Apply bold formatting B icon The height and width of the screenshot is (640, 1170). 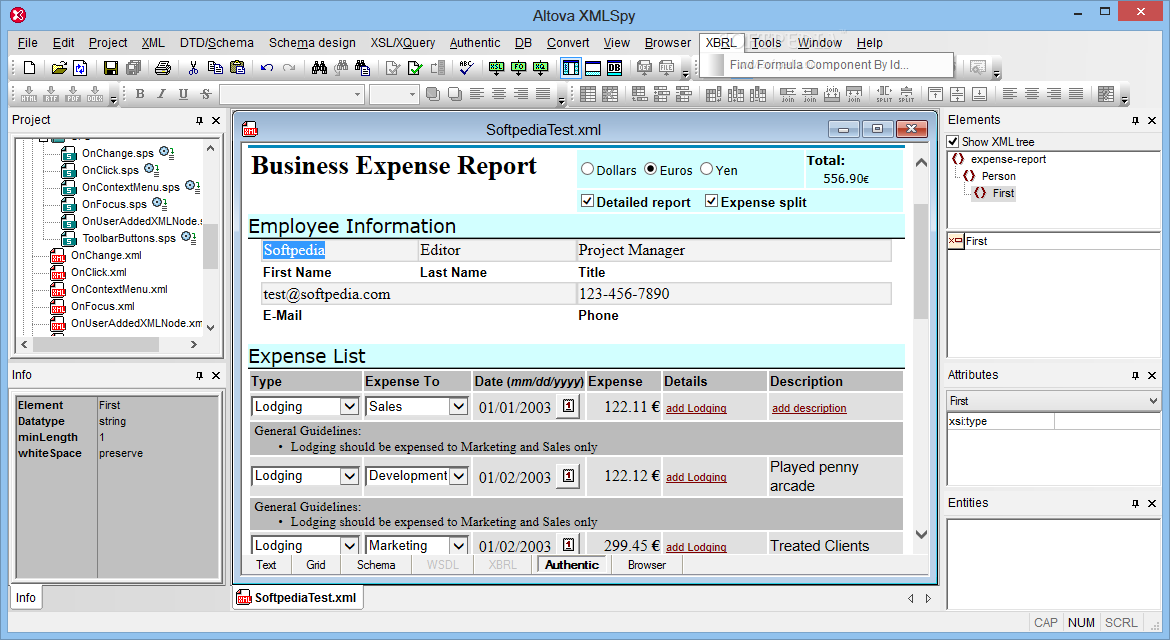pyautogui.click(x=140, y=94)
